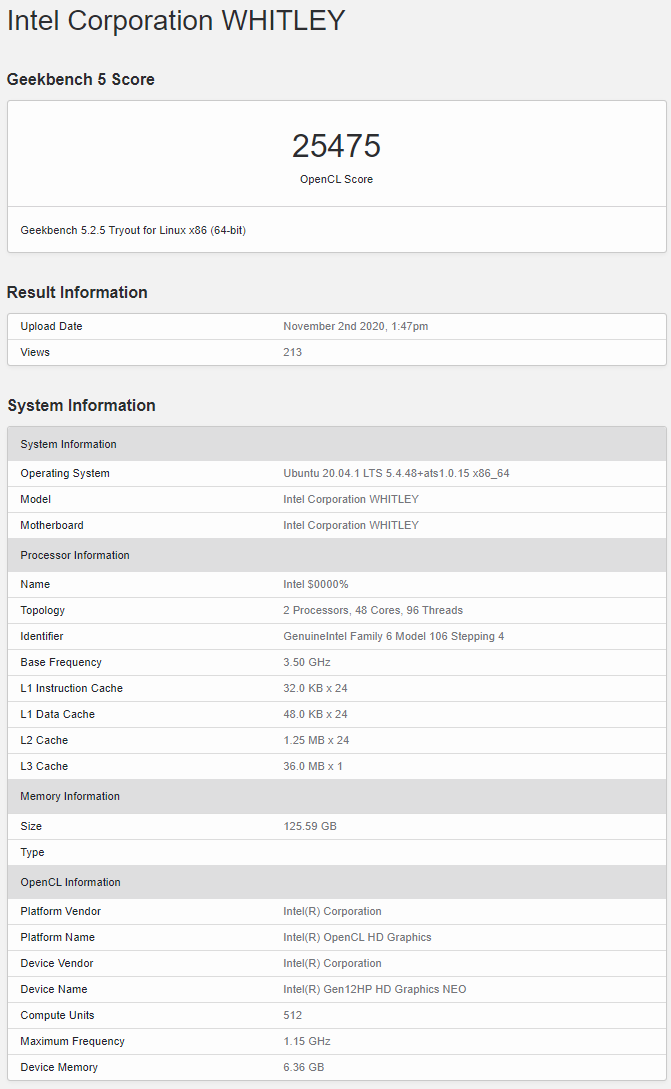
Task: Select 'Intel(R) Gen12HP HD Graphics NEO' value
Action: 374,990
